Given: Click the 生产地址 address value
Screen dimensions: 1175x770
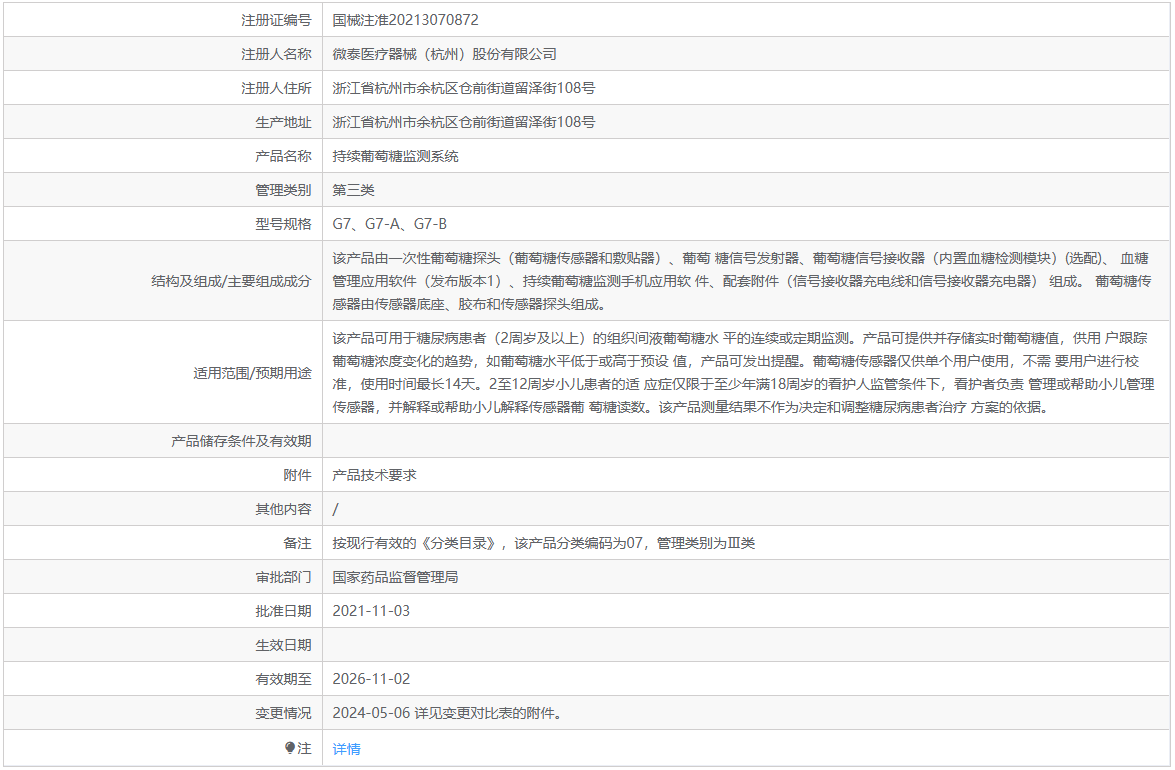Looking at the screenshot, I should [463, 122].
